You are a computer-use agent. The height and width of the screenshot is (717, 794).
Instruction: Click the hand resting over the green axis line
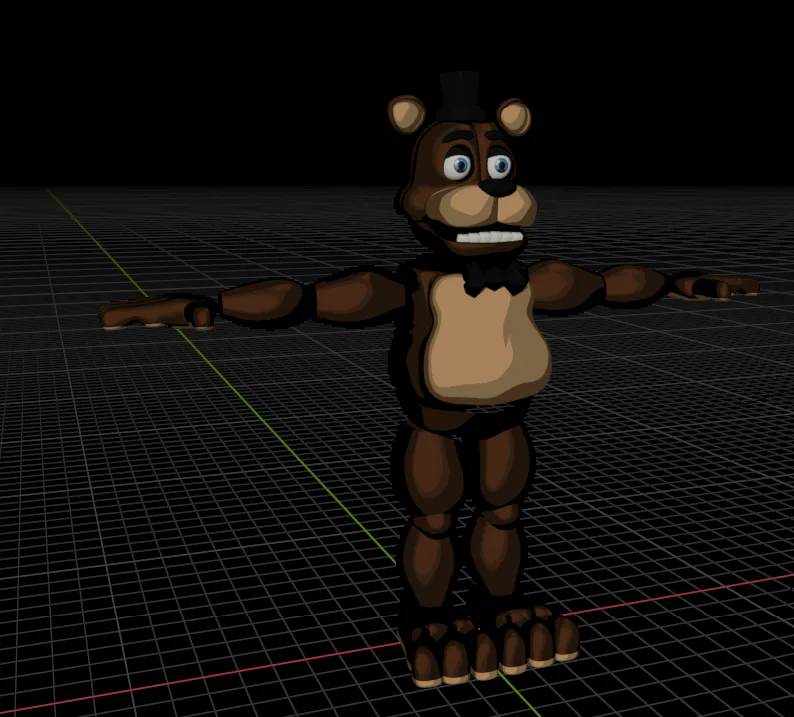click(x=158, y=312)
